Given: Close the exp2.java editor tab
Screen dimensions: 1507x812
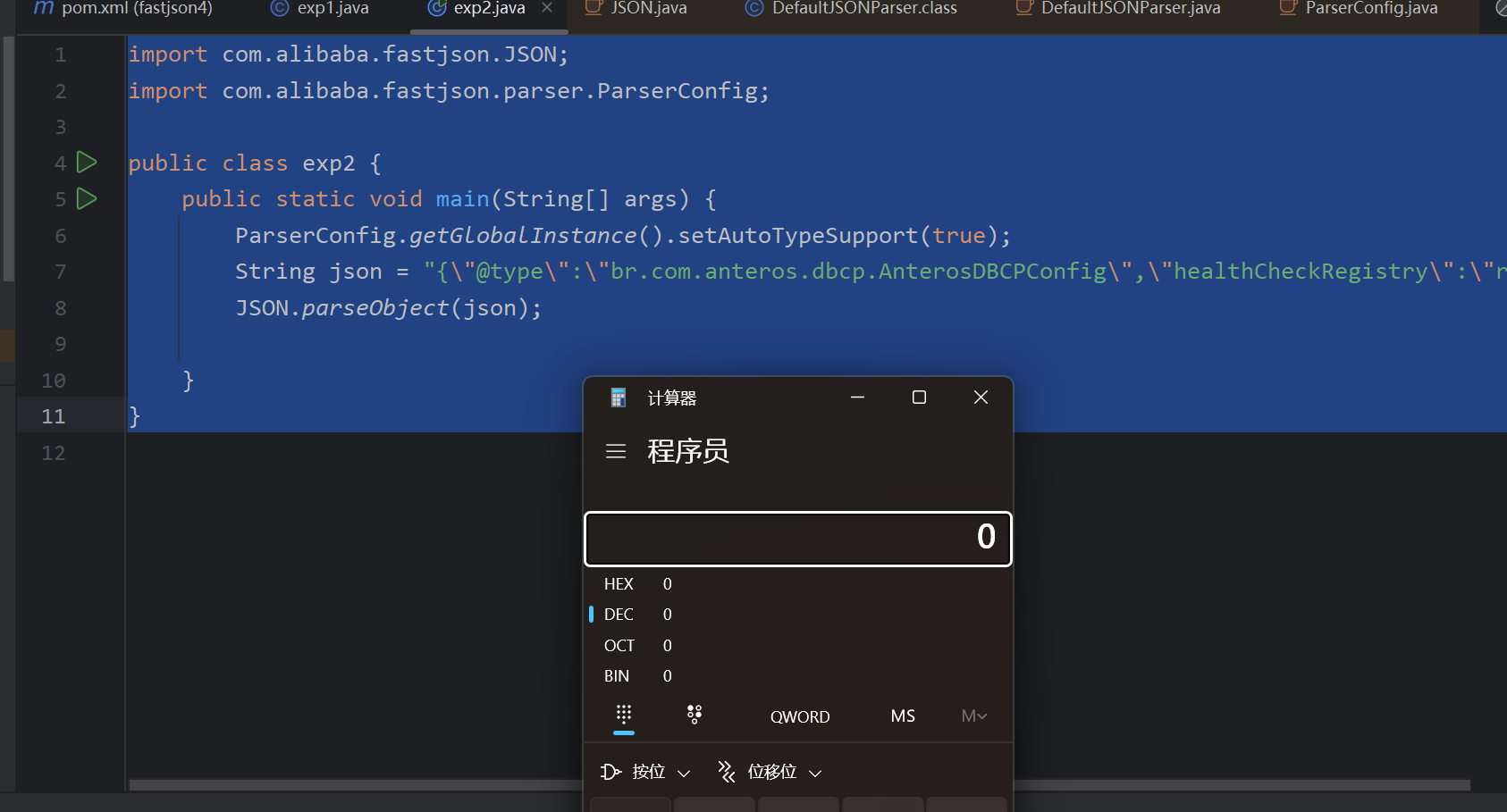Looking at the screenshot, I should [547, 8].
